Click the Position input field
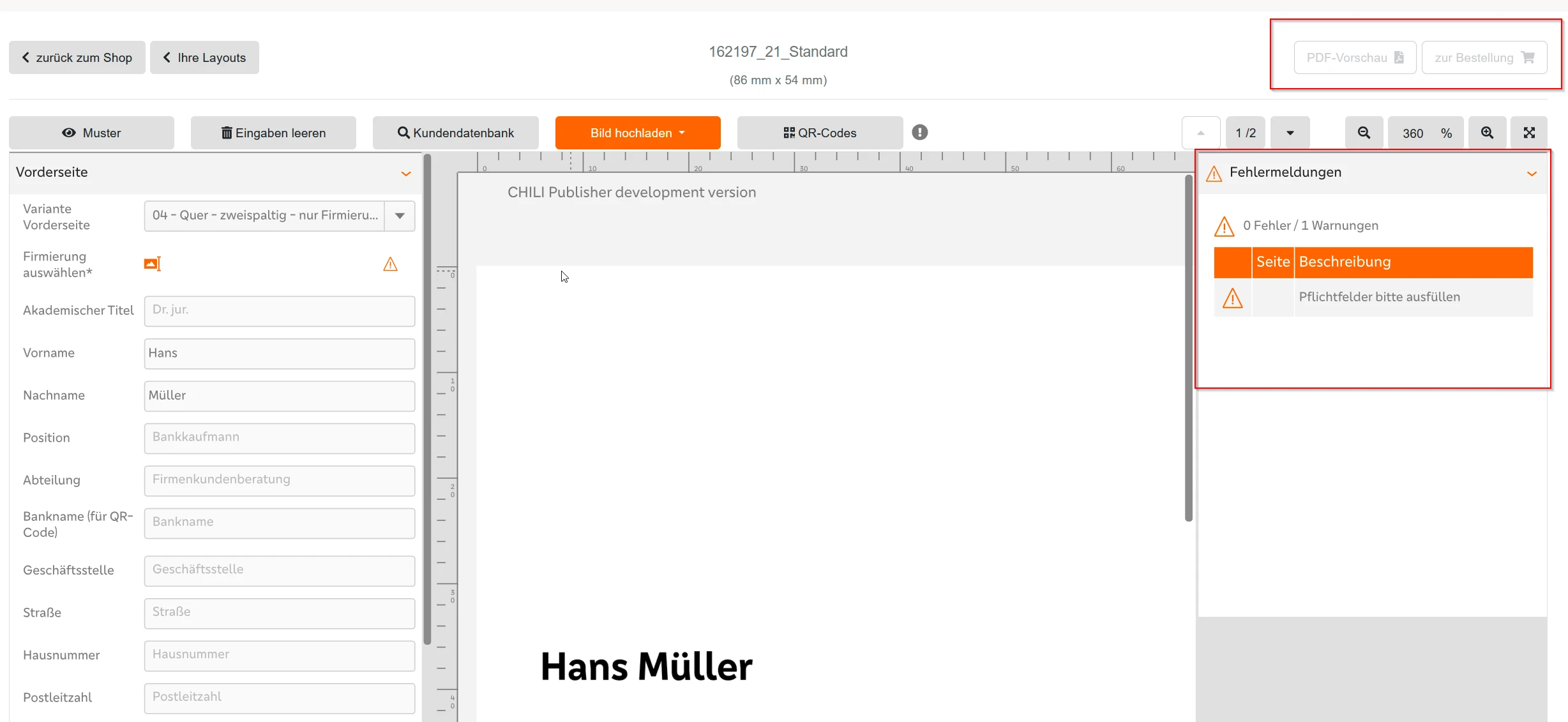 [279, 438]
